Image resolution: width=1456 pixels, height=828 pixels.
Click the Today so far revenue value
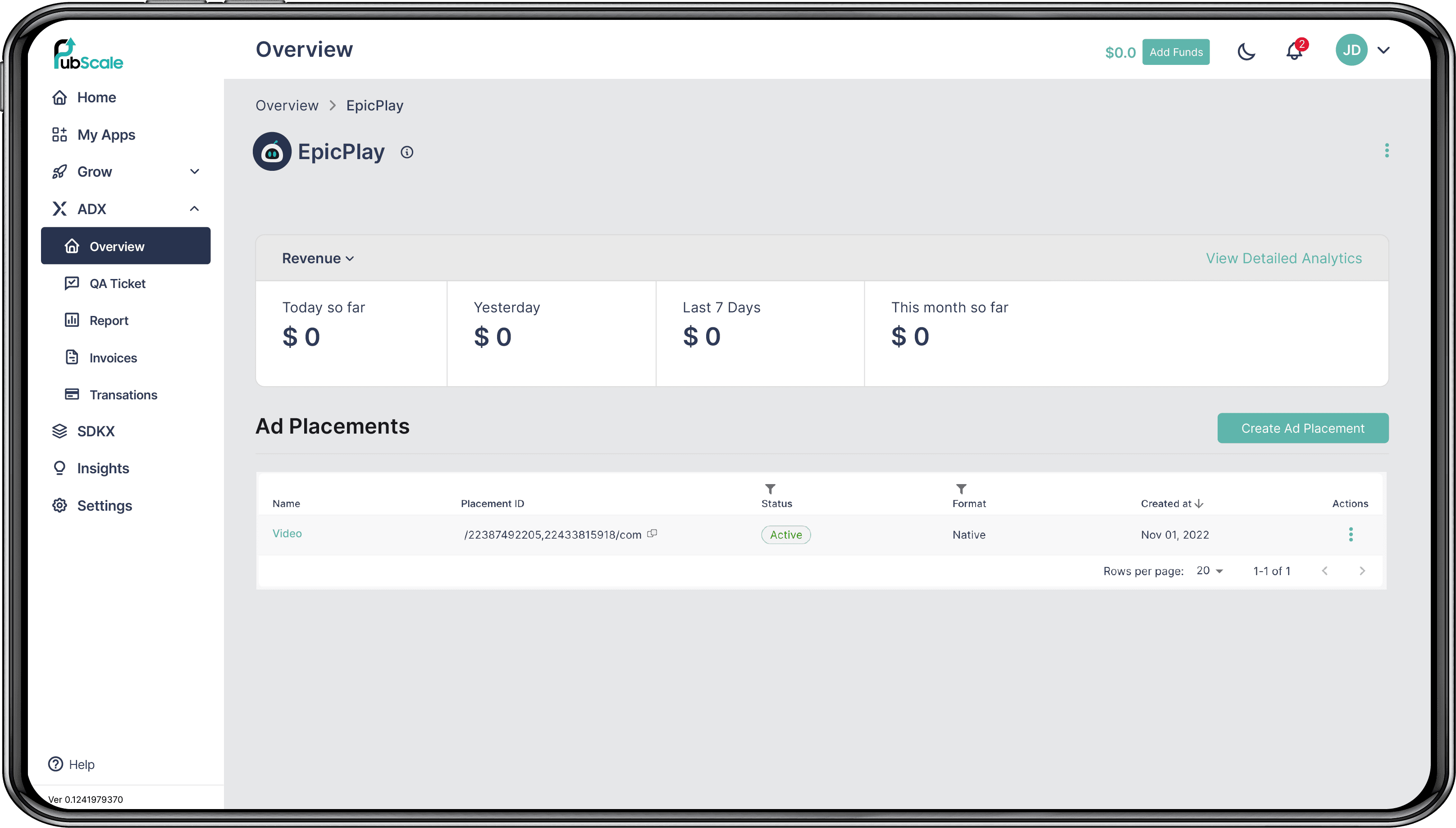[x=301, y=337]
